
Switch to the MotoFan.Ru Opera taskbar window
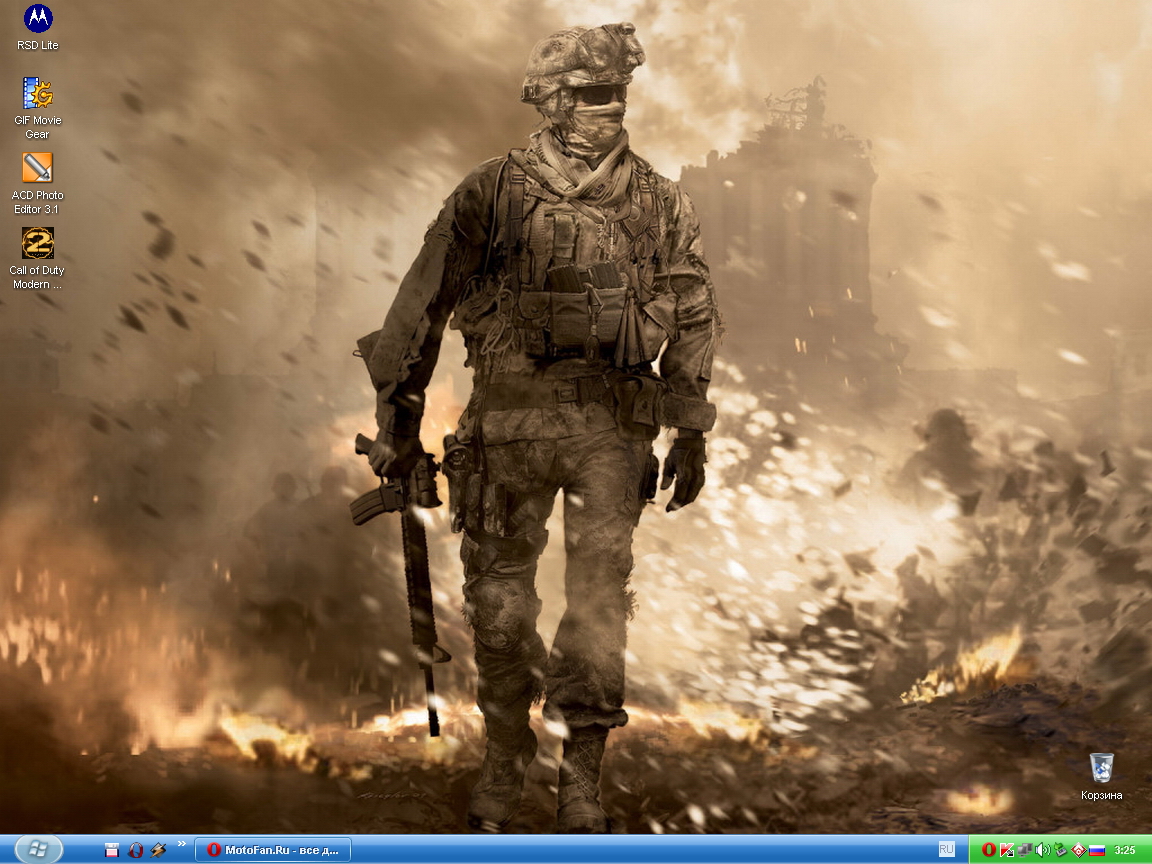click(x=273, y=850)
